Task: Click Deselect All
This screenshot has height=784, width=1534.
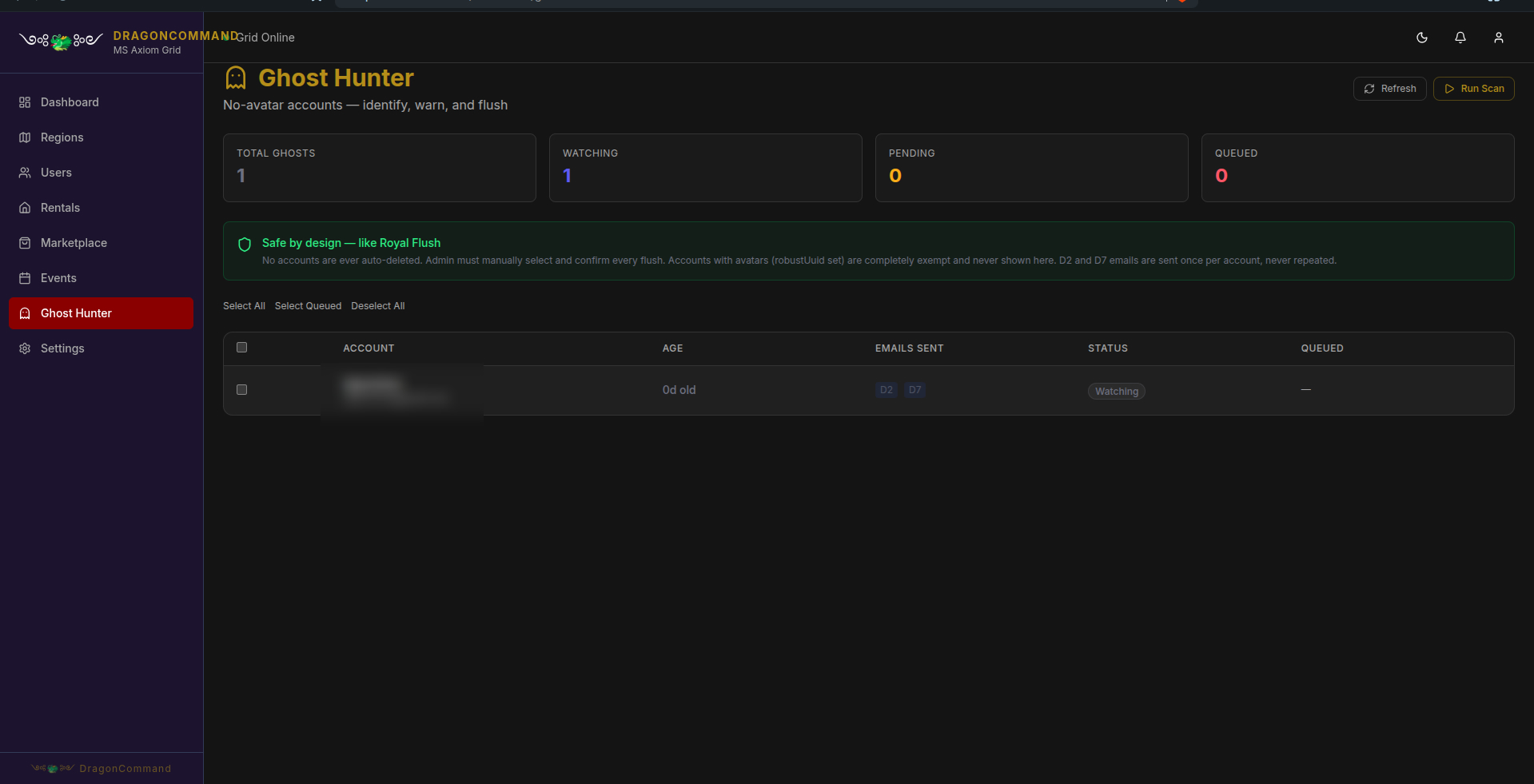Action: [378, 306]
